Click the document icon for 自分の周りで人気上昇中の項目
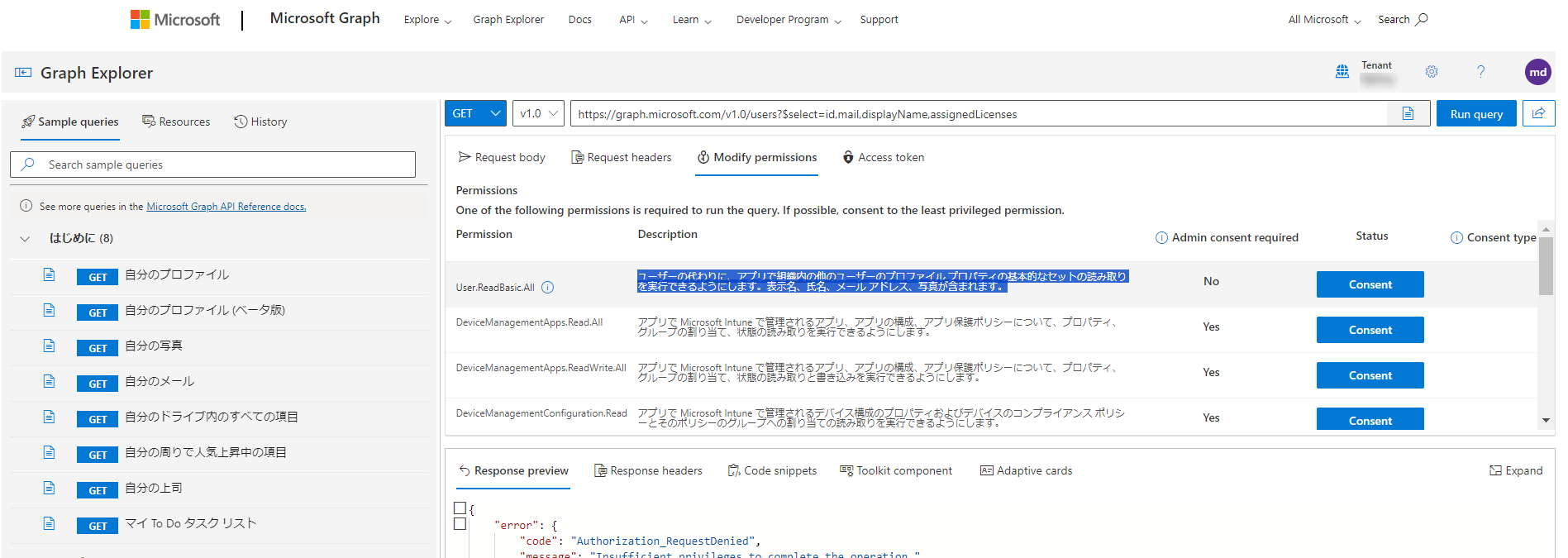1568x558 pixels. 49,452
